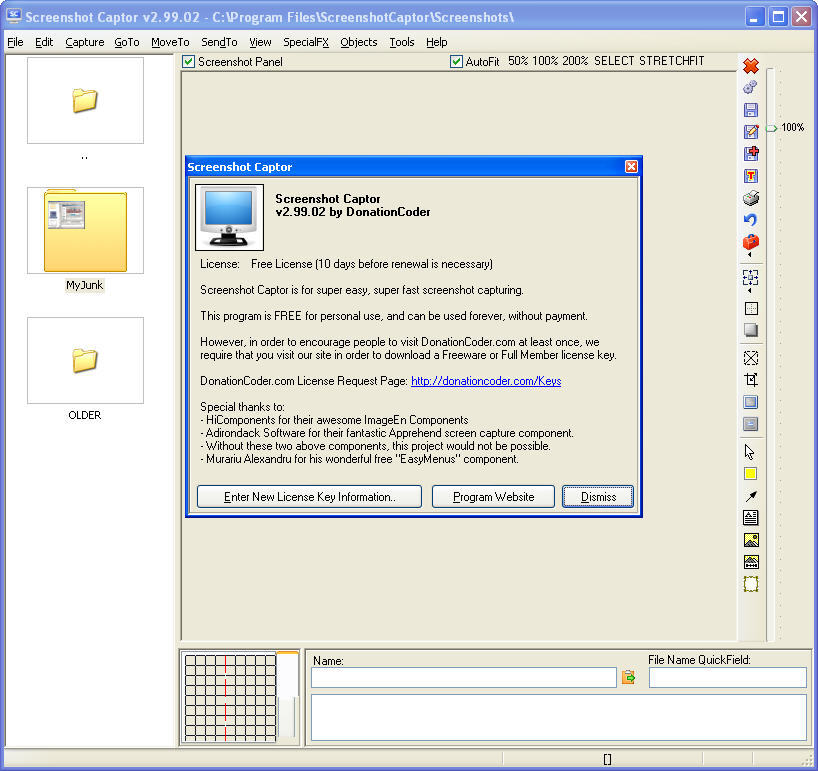Toggle the AutoFit checkbox
This screenshot has height=771, width=818.
(457, 62)
